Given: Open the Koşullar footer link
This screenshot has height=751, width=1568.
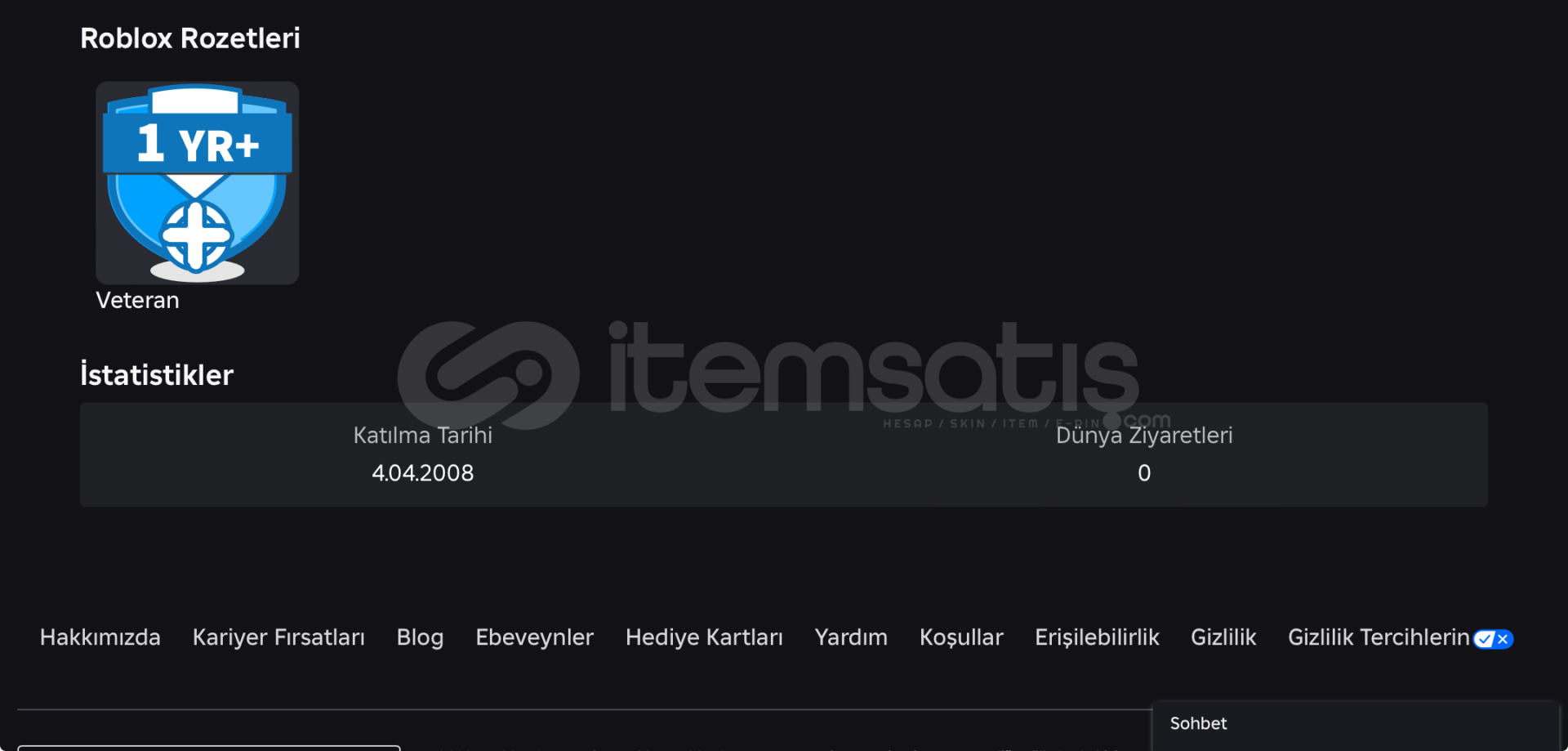Looking at the screenshot, I should tap(961, 637).
